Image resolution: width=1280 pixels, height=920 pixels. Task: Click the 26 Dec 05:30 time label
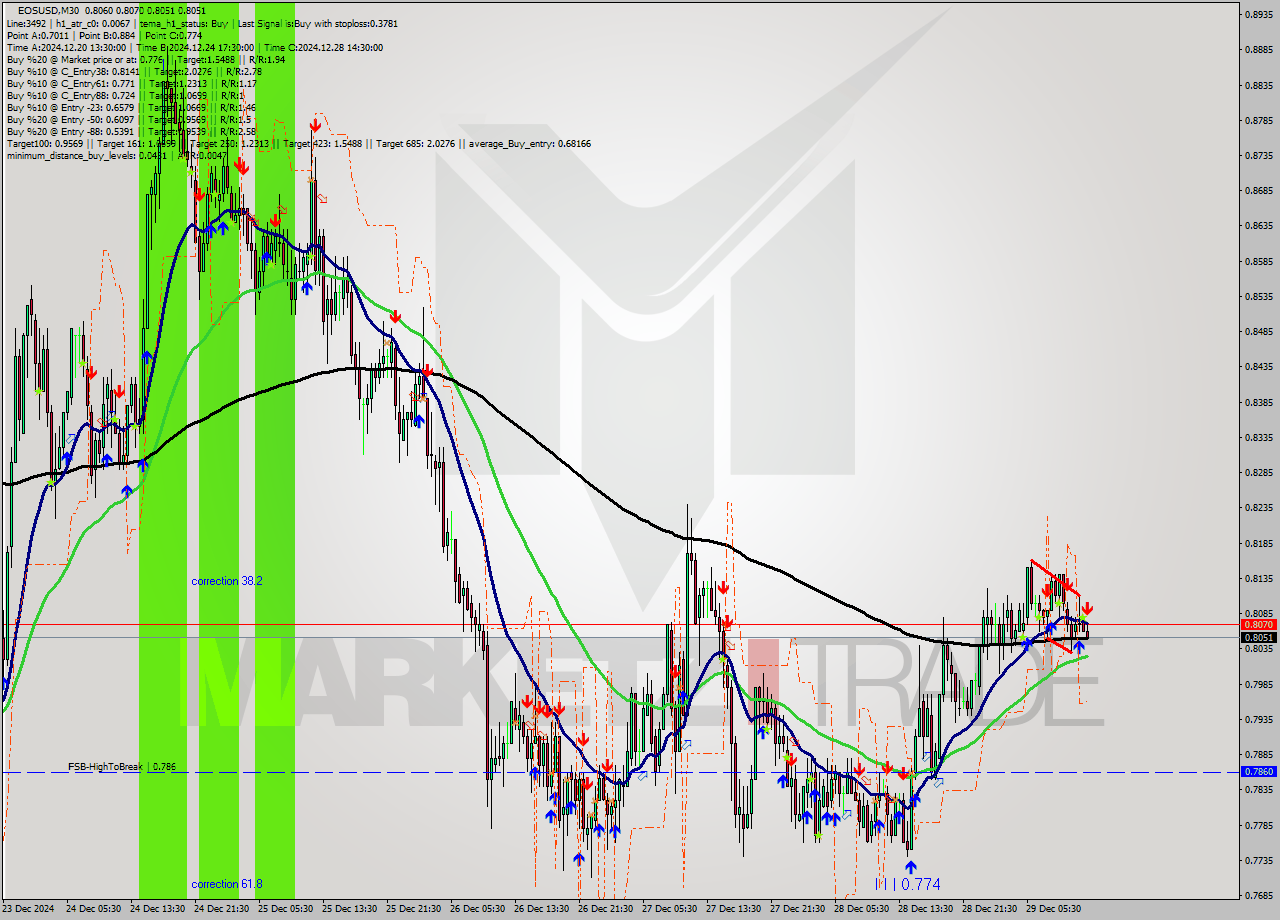pos(477,909)
